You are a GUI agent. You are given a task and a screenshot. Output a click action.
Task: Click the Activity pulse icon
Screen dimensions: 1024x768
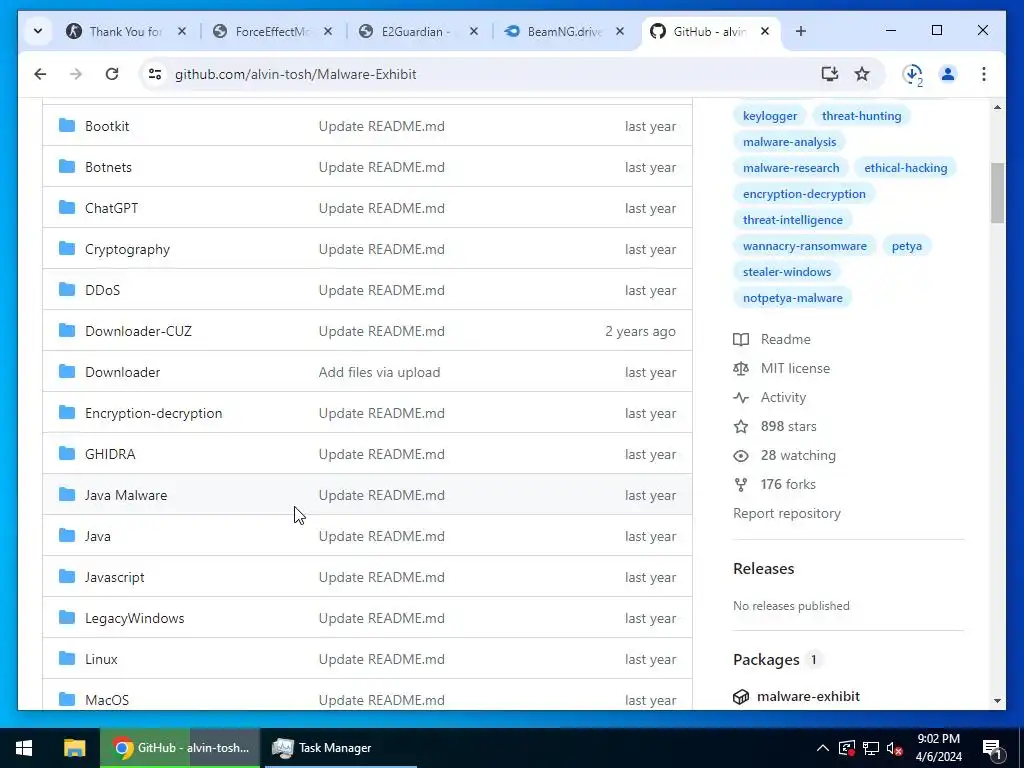coord(741,397)
